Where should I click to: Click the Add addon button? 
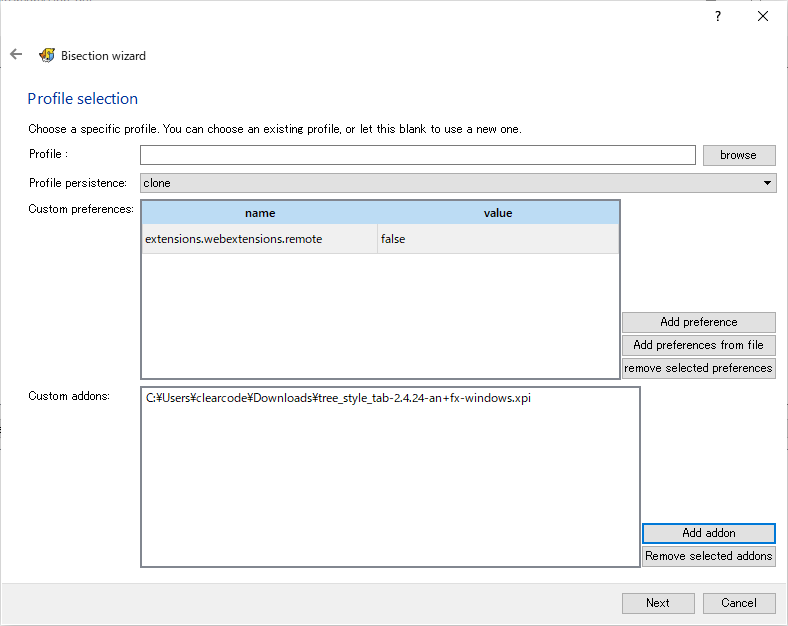pos(709,533)
